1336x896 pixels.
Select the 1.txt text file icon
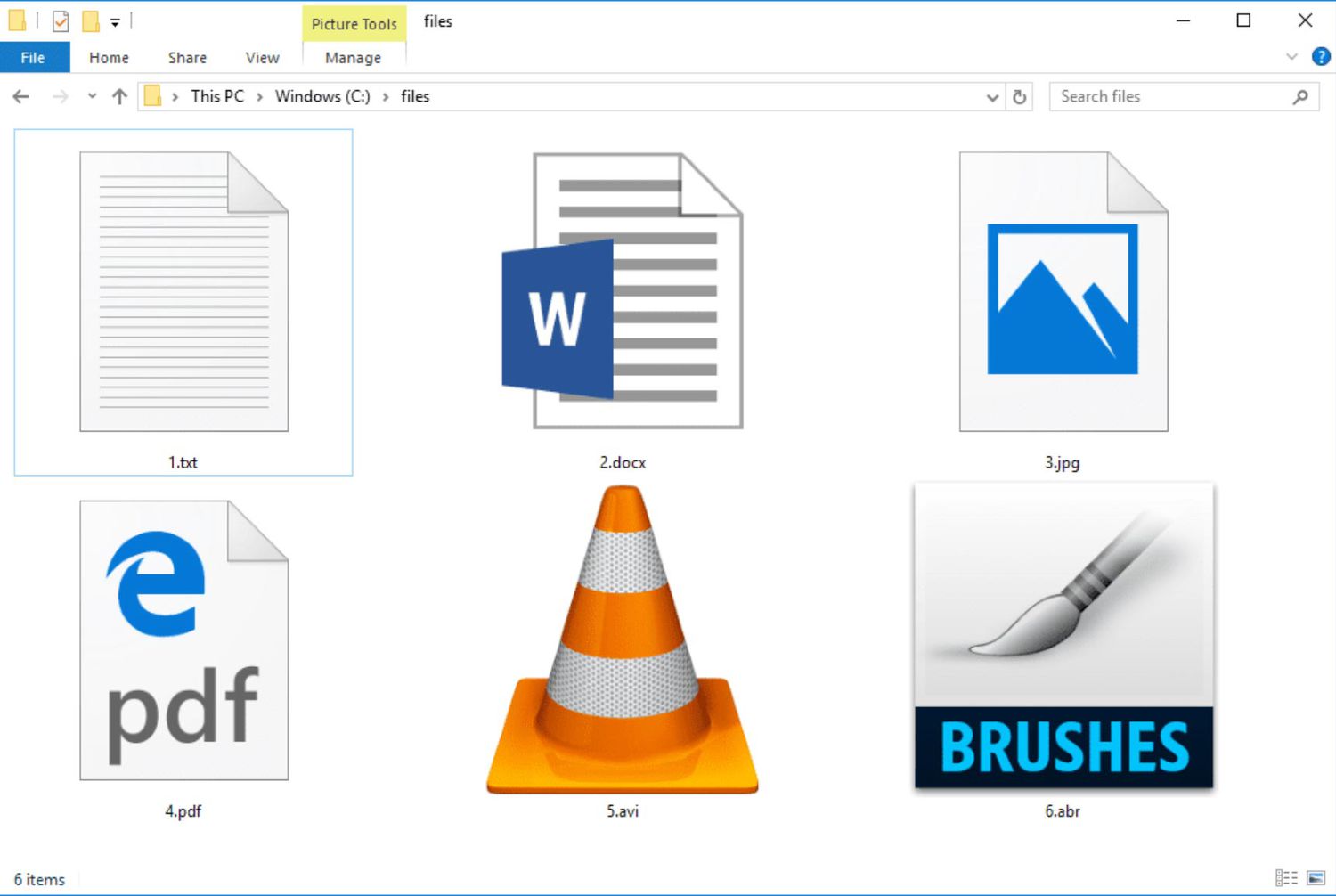click(183, 292)
